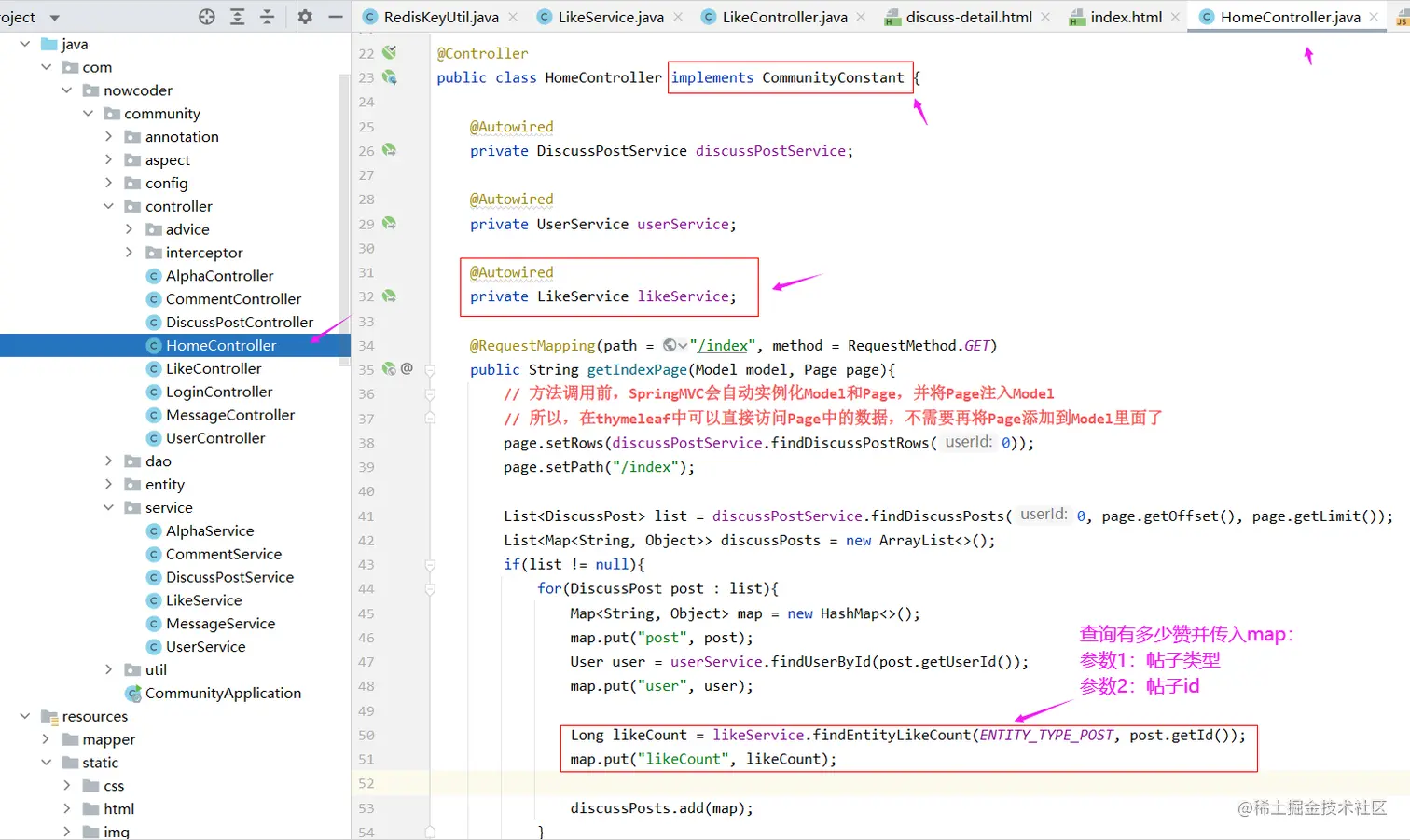Image resolution: width=1410 pixels, height=840 pixels.
Task: Fold the getIndexPage method at line 35
Action: [x=430, y=370]
